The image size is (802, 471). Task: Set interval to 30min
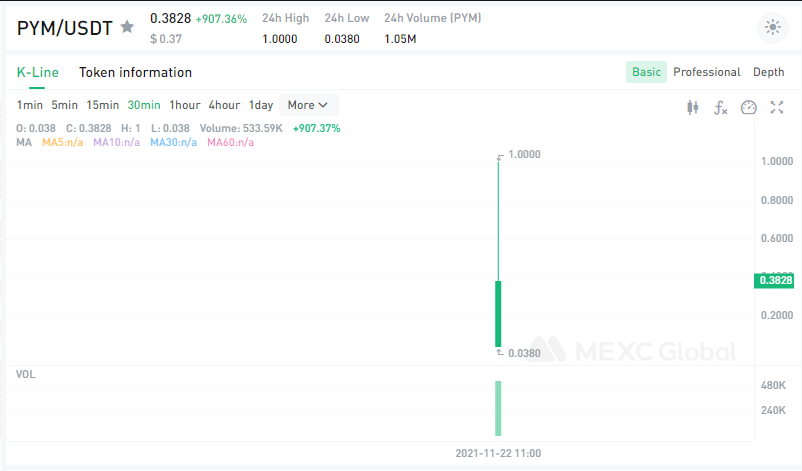coord(144,105)
